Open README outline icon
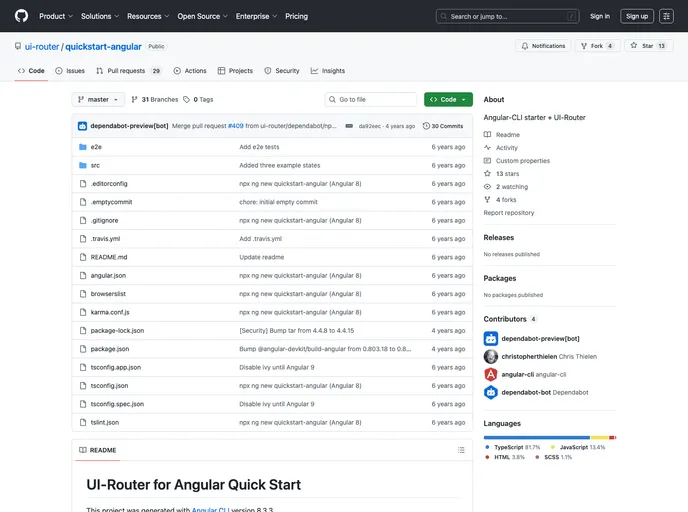 pyautogui.click(x=461, y=450)
